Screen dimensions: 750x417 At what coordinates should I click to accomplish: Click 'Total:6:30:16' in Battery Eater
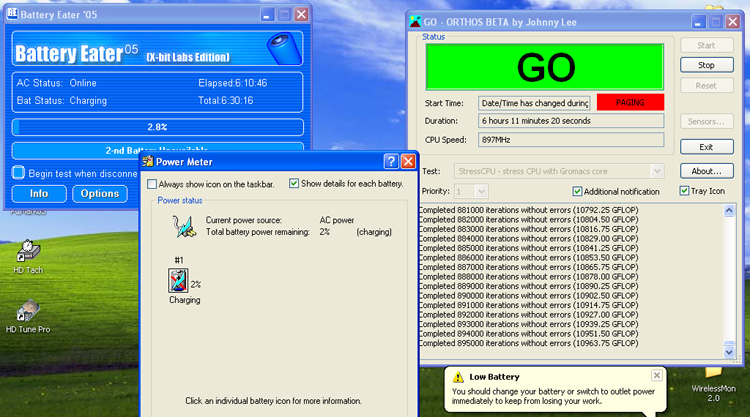[x=226, y=100]
